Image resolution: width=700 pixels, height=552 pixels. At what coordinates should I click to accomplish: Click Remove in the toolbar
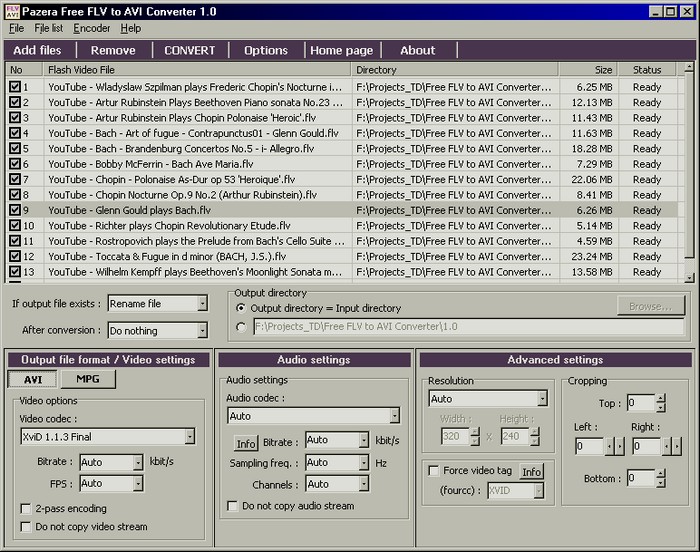coord(113,50)
